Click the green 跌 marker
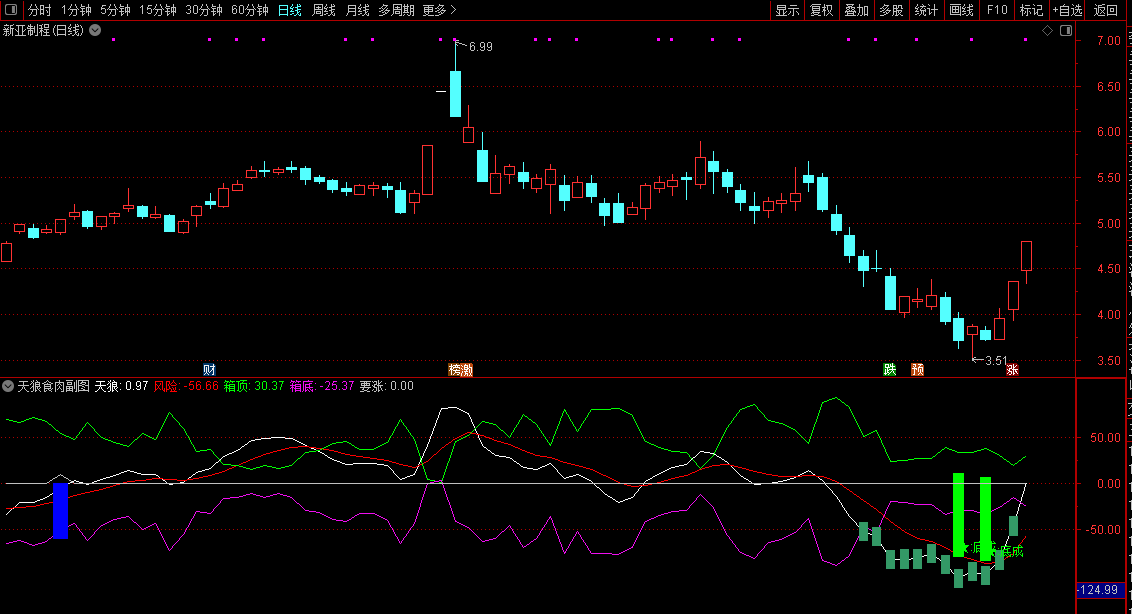1132x614 pixels. (890, 370)
